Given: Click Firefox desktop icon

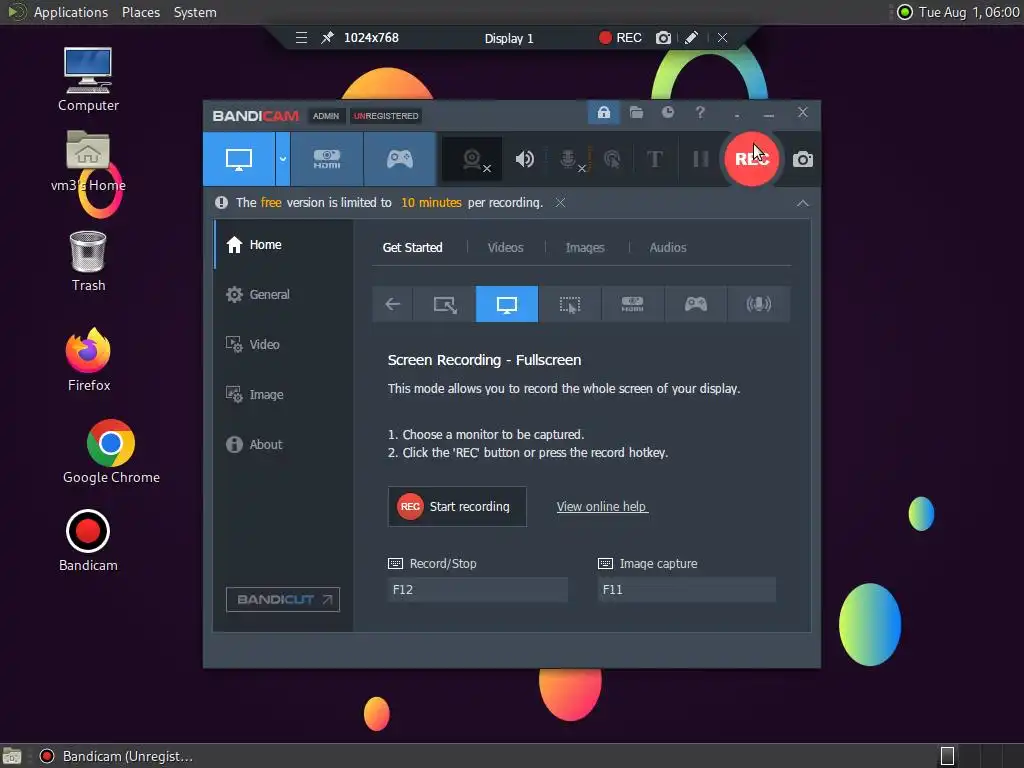Looking at the screenshot, I should 88,359.
